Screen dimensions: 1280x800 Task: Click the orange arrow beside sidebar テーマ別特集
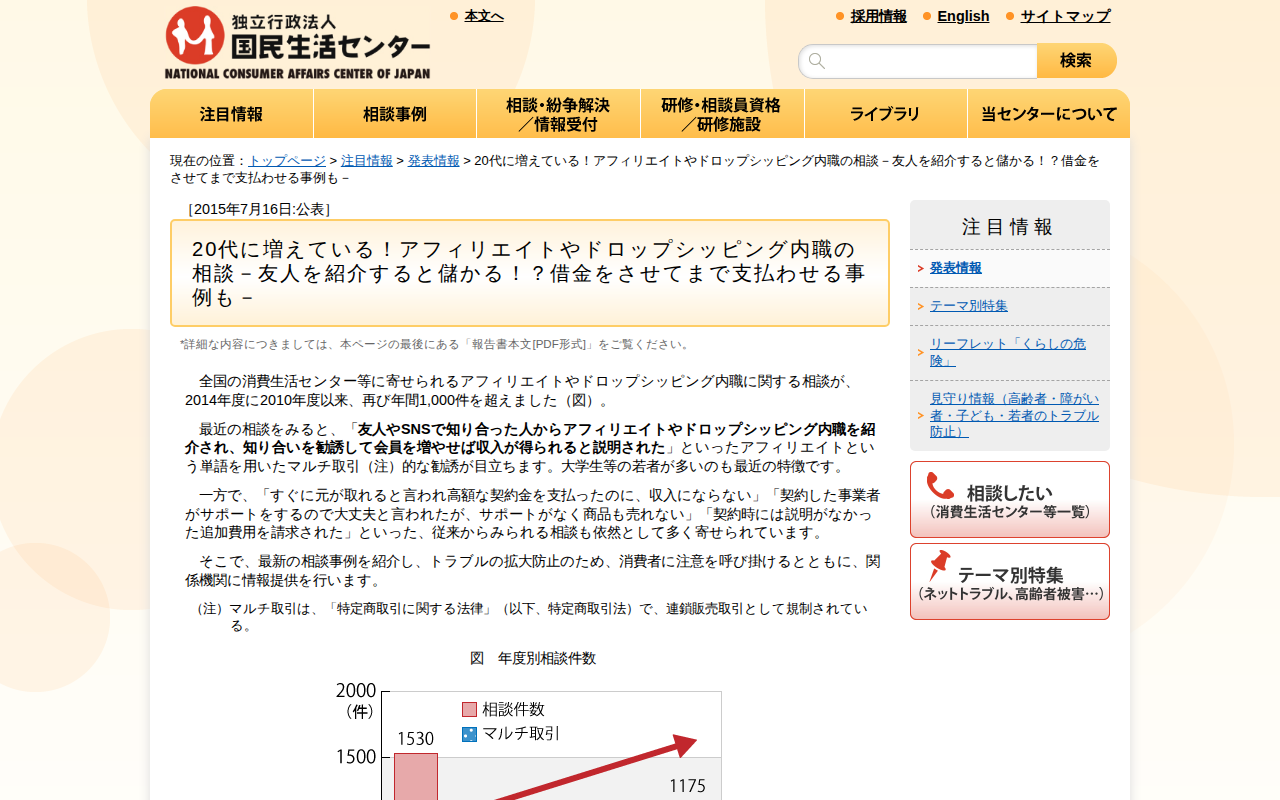coord(920,306)
